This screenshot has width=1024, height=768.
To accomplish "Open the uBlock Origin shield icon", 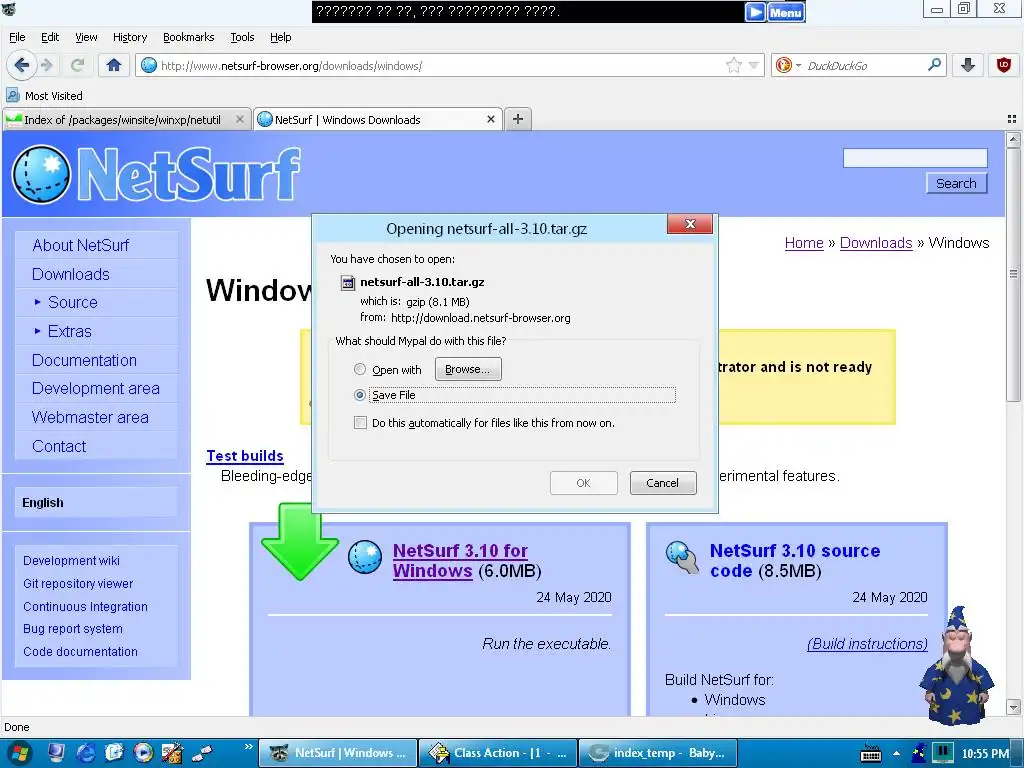I will coord(1004,65).
